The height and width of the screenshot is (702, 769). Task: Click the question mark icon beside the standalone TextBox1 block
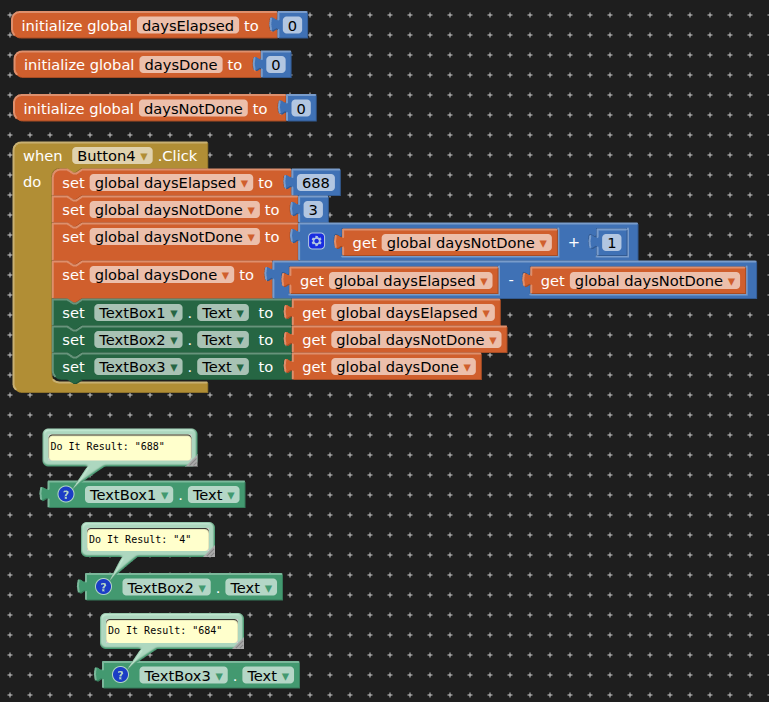(67, 494)
